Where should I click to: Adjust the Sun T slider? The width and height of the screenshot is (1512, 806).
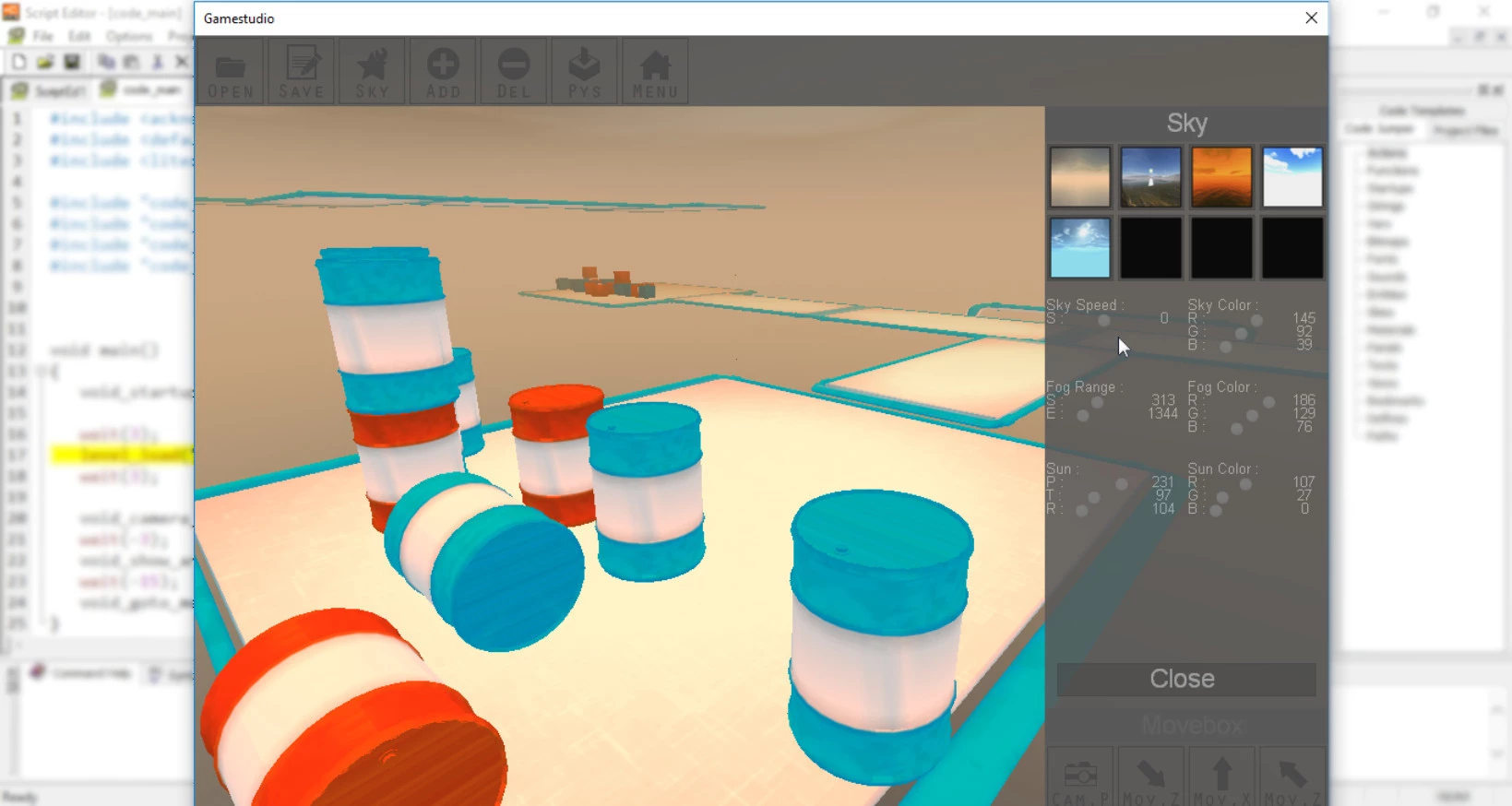(x=1094, y=498)
